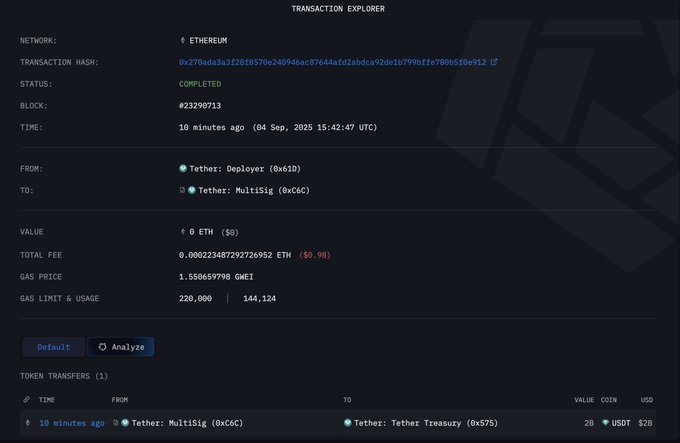Click the TRANSACTION EXPLORER title
The width and height of the screenshot is (680, 443).
(338, 9)
